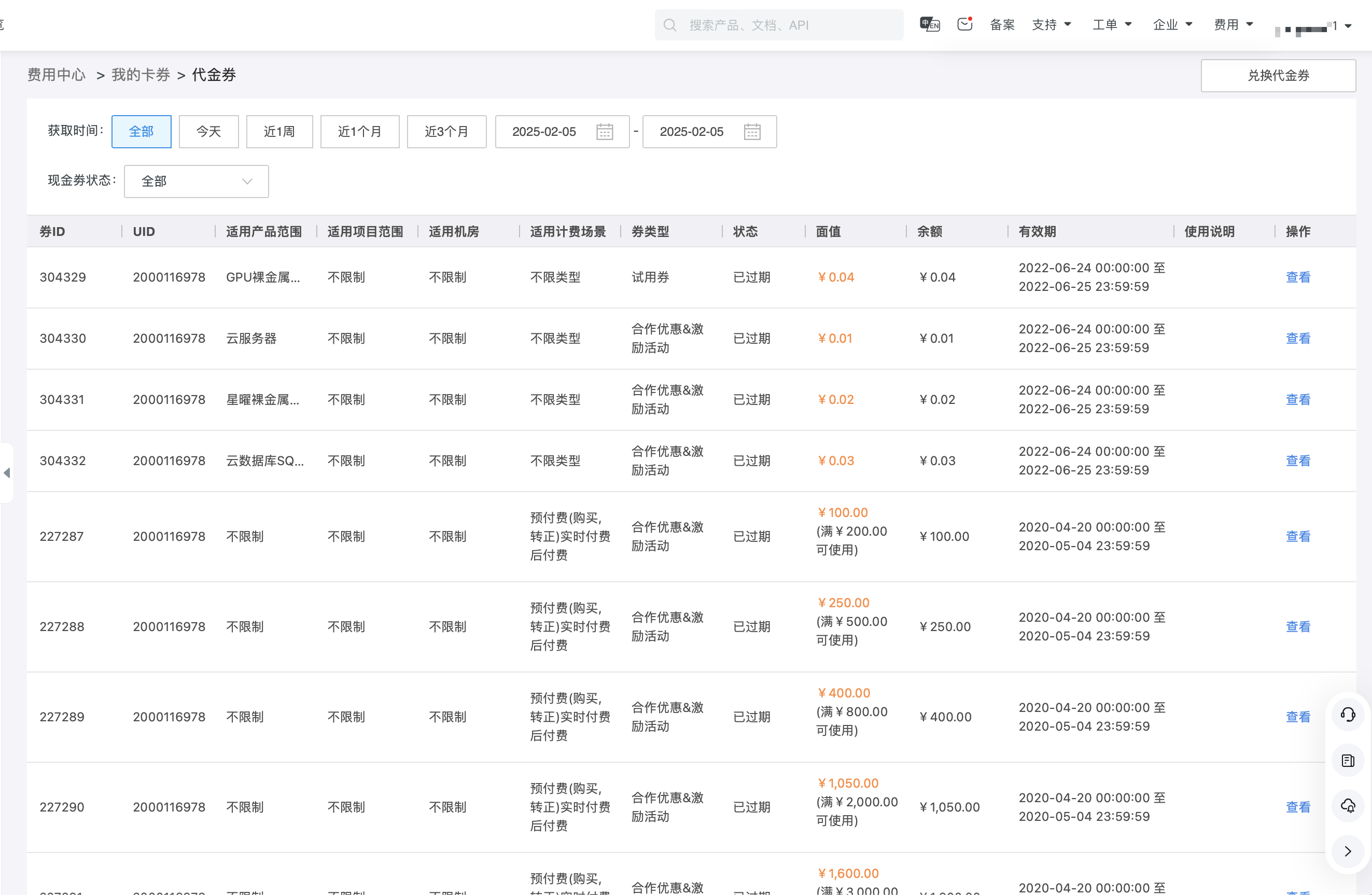Screen dimensions: 1372x895
Task: Click 查看 for voucher 227288
Action: [x=1298, y=627]
